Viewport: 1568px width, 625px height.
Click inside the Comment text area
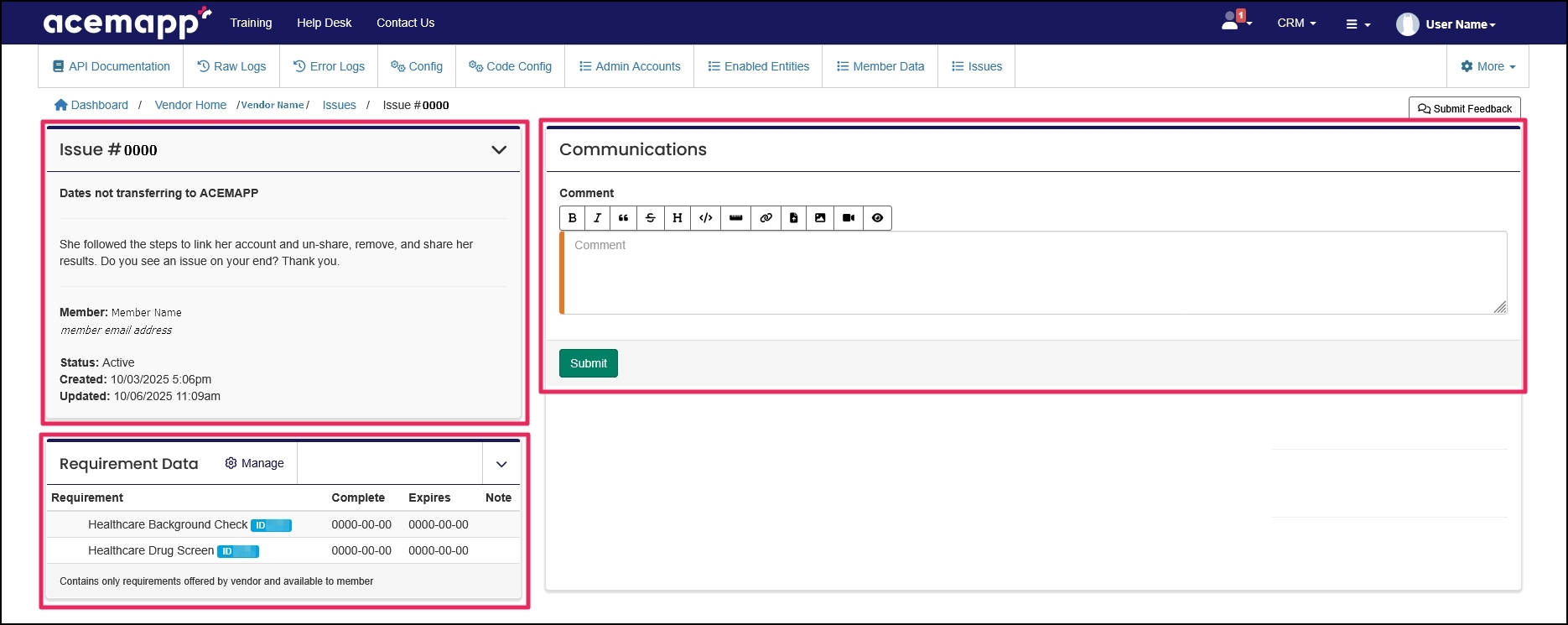click(x=1033, y=273)
